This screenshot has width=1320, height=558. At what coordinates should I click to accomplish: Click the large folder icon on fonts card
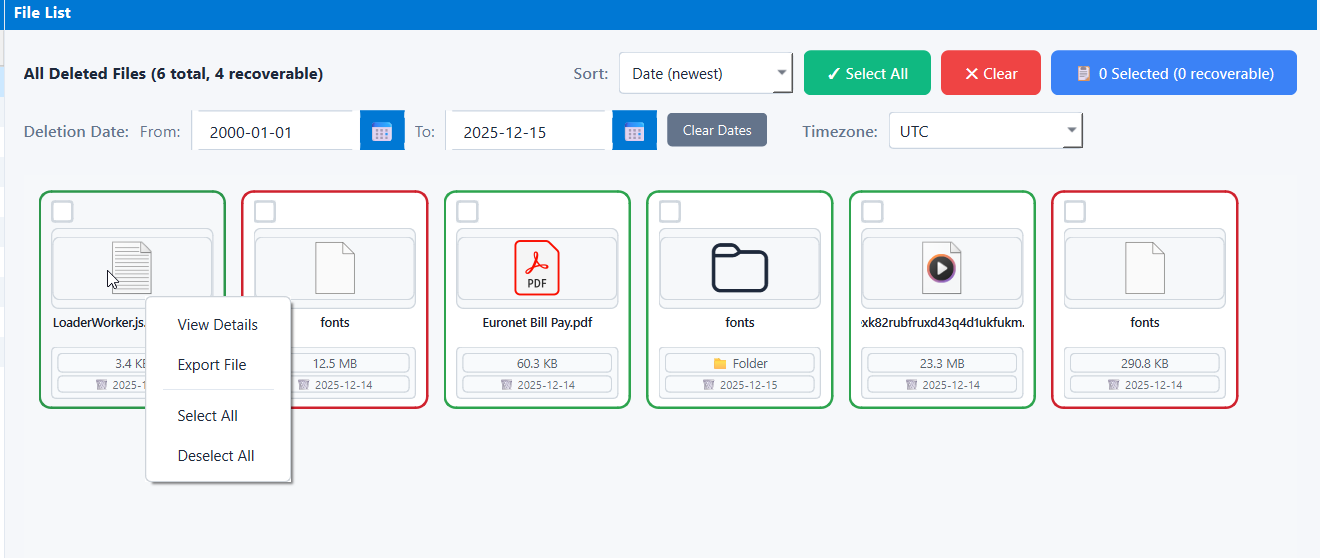pyautogui.click(x=740, y=268)
